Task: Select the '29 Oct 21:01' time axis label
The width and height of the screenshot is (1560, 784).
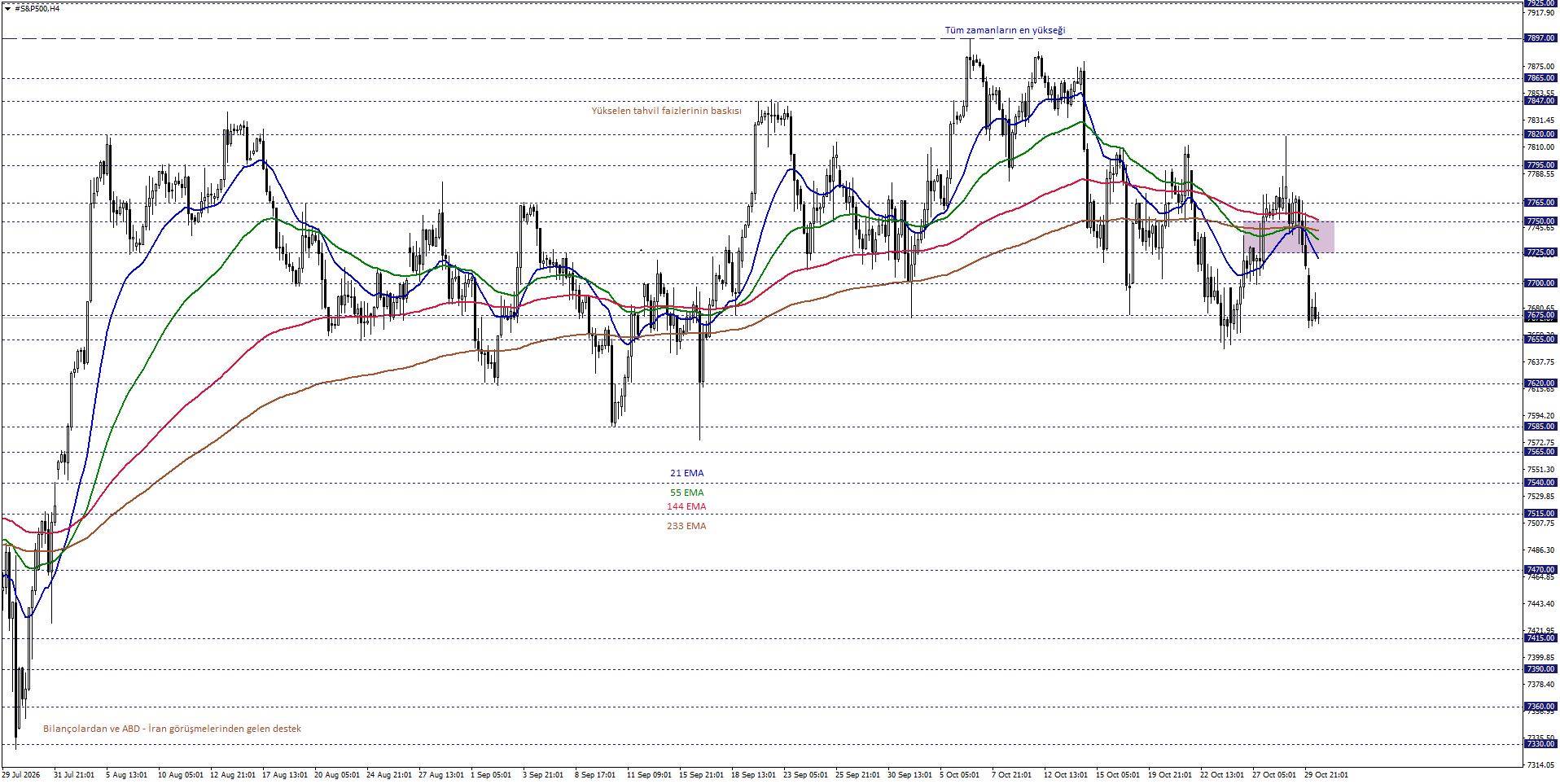Action: coord(1326,775)
